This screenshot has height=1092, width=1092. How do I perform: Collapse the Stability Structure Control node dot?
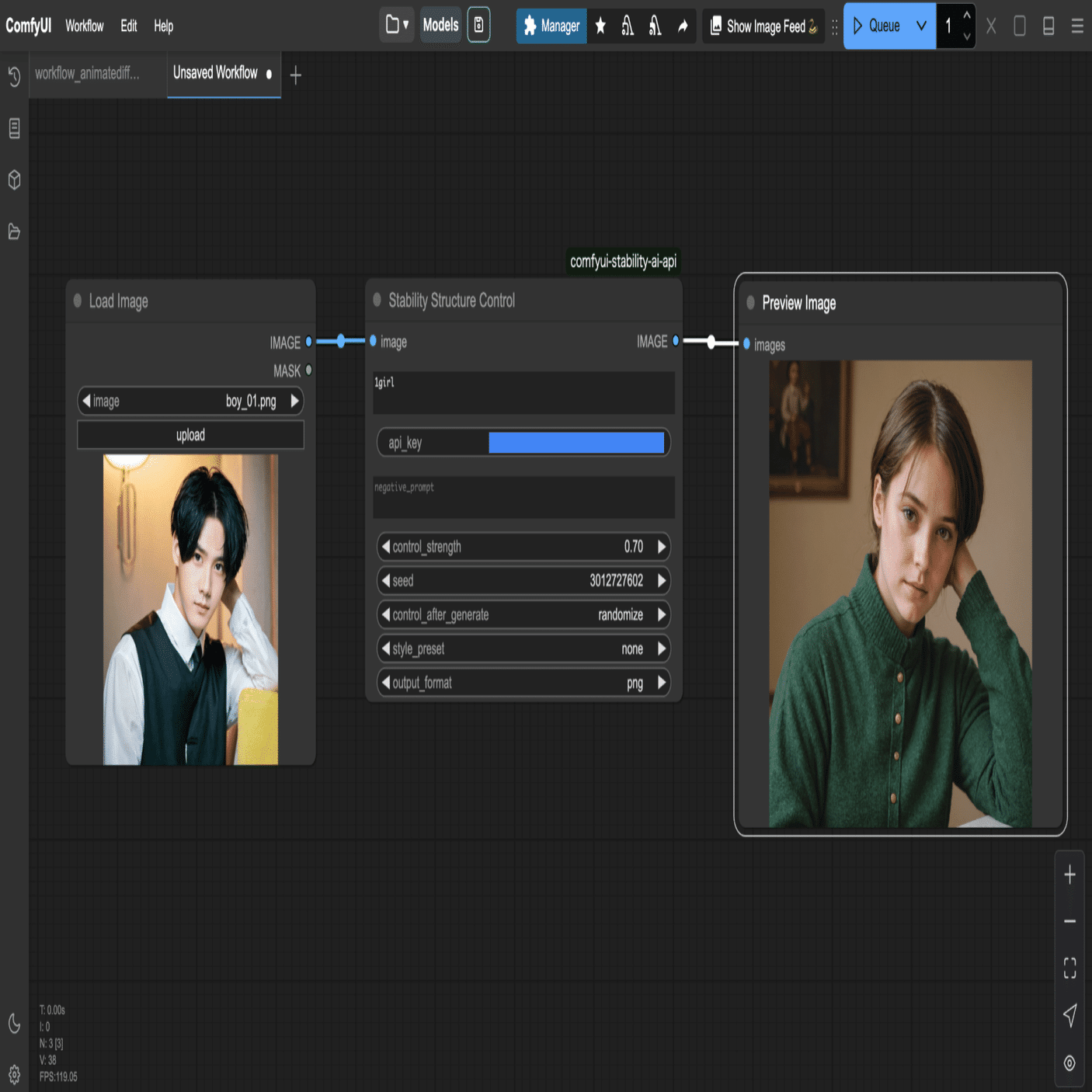click(x=377, y=300)
